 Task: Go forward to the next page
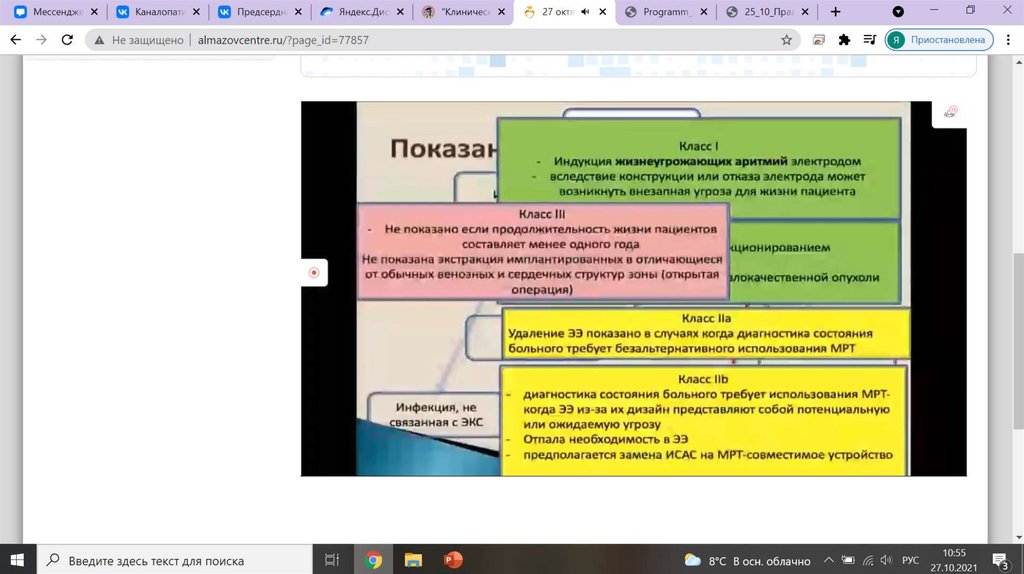pyautogui.click(x=41, y=40)
